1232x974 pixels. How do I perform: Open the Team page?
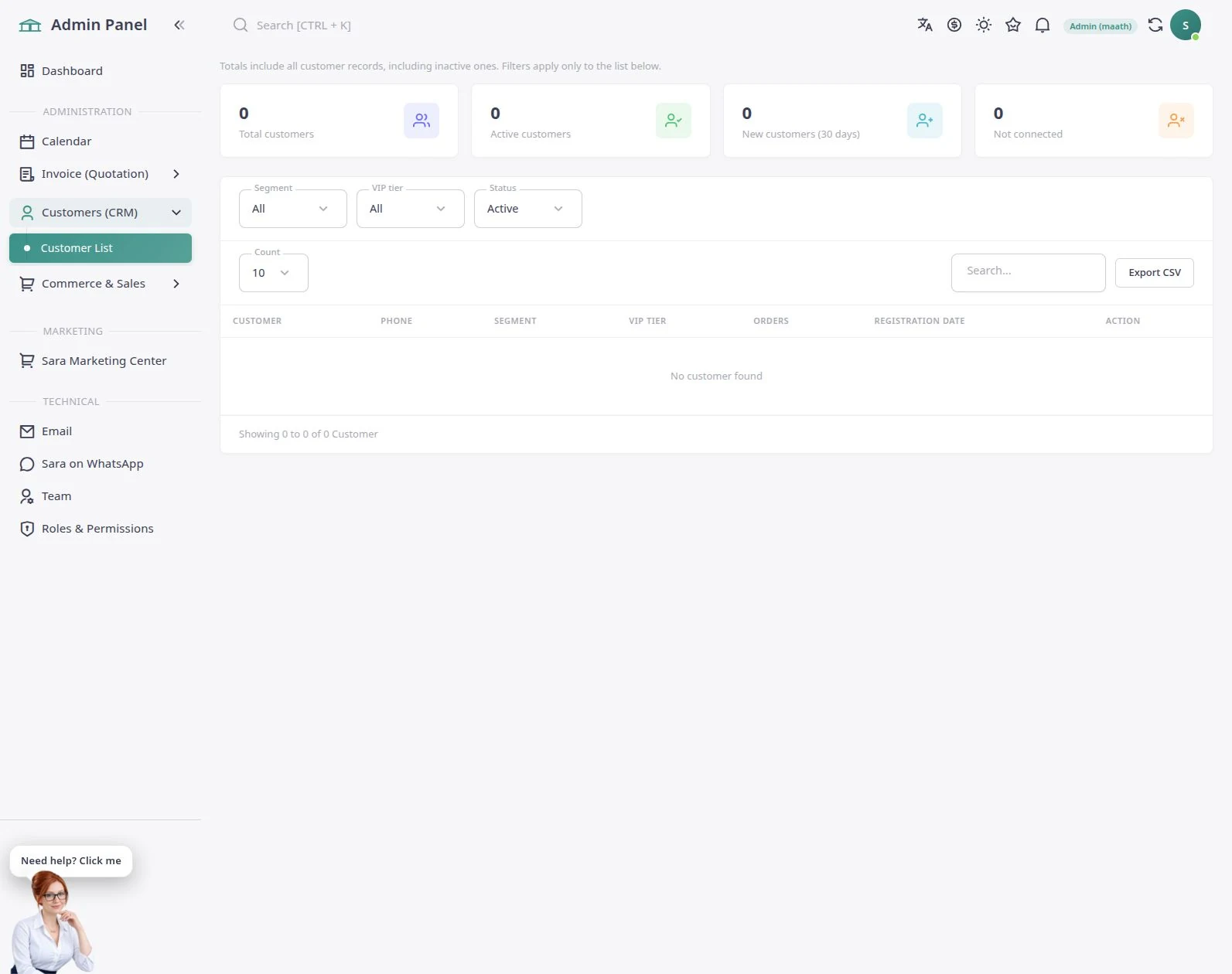coord(101,496)
